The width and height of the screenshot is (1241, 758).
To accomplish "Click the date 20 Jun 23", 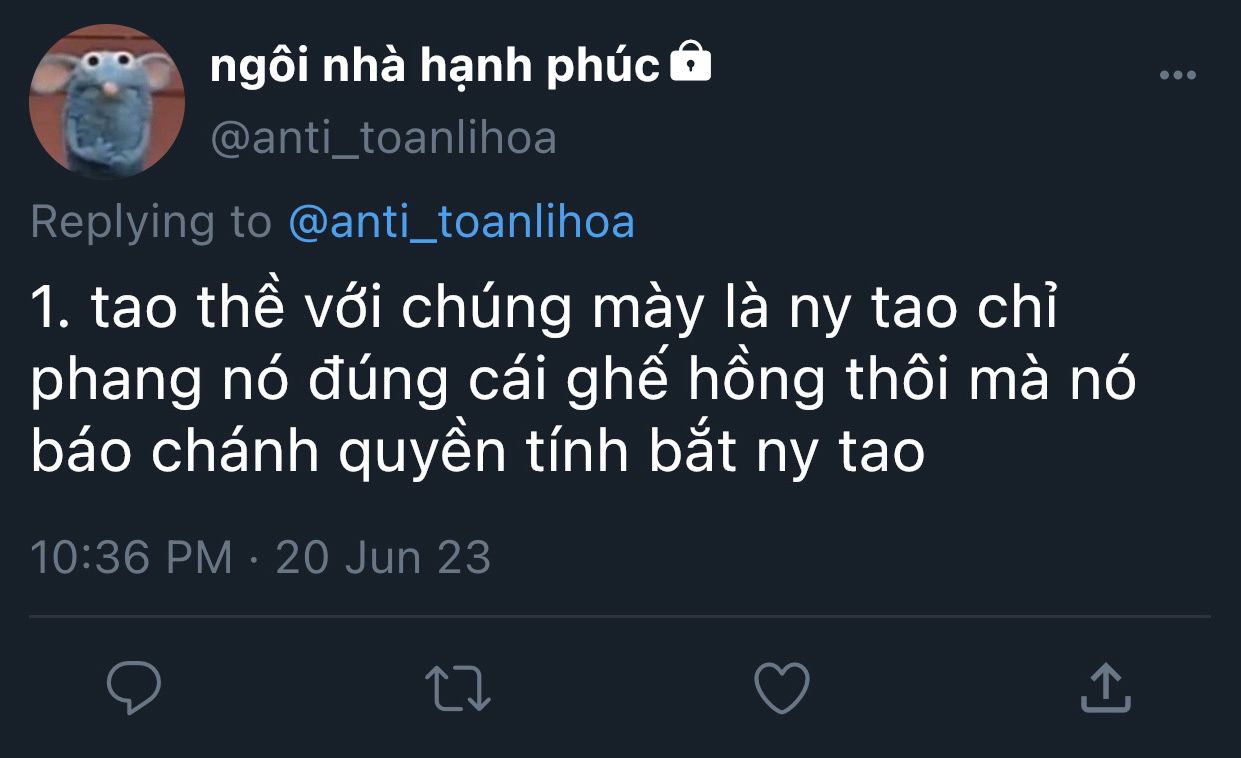I will (383, 557).
